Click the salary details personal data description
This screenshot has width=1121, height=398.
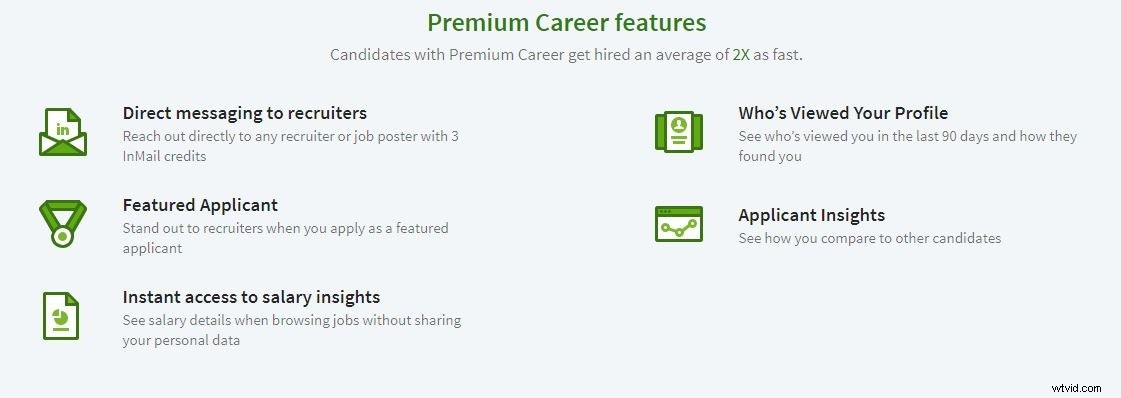tap(292, 329)
